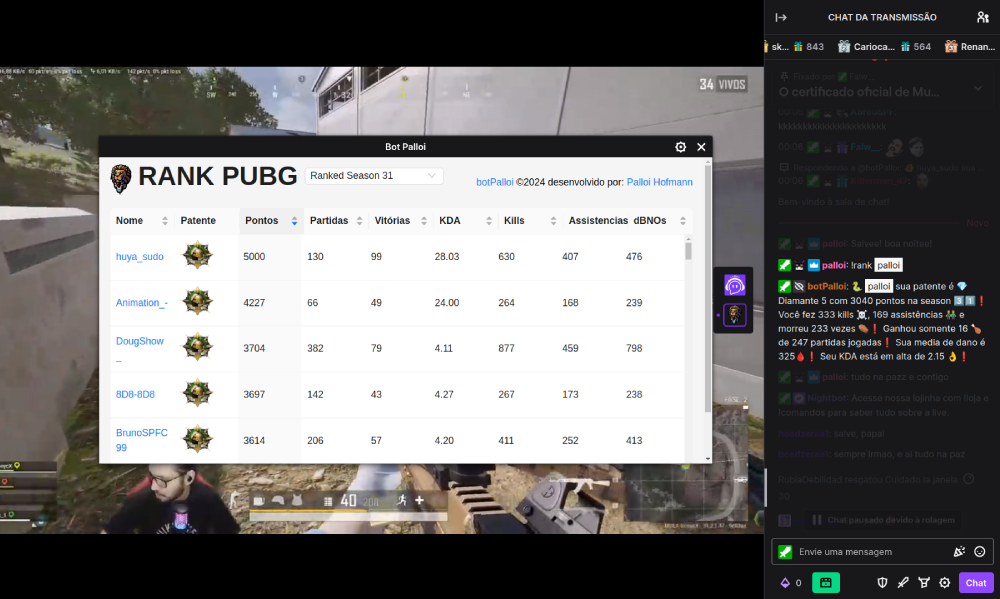1000x599 pixels.
Task: Open huya_sudo player profile link
Action: click(140, 256)
